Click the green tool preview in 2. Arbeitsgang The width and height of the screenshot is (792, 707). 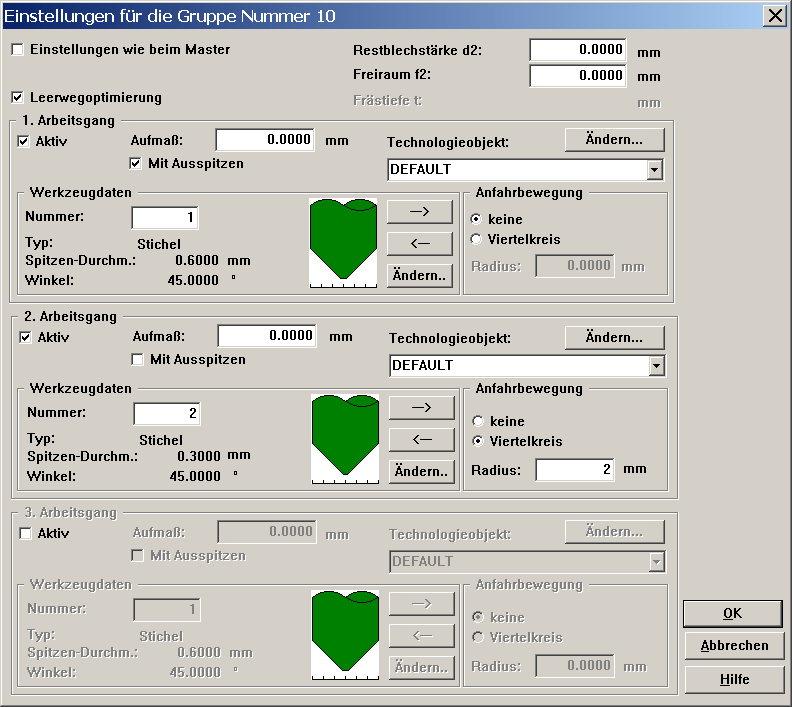point(345,436)
